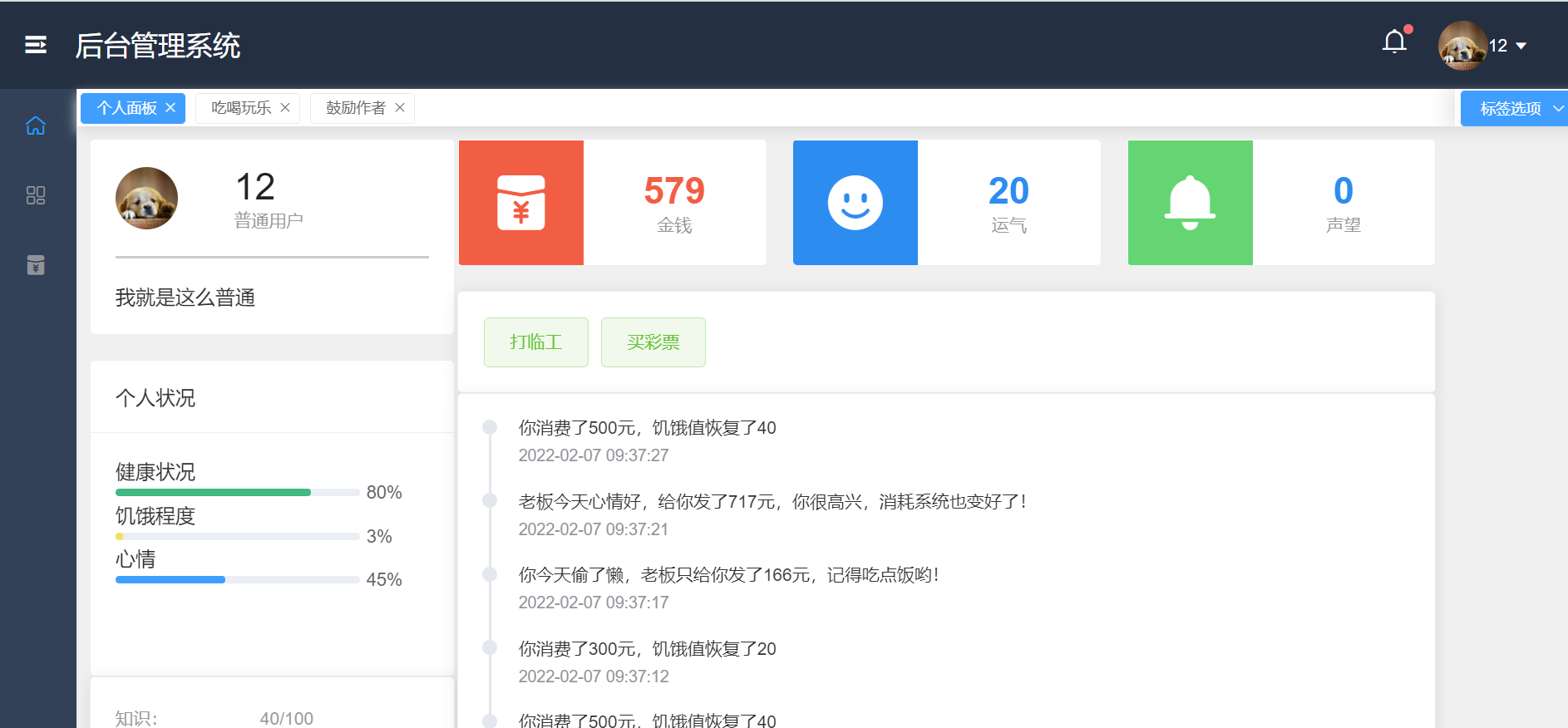The width and height of the screenshot is (1568, 728).
Task: Collapse the sidebar with the hamburger icon
Action: tap(36, 45)
